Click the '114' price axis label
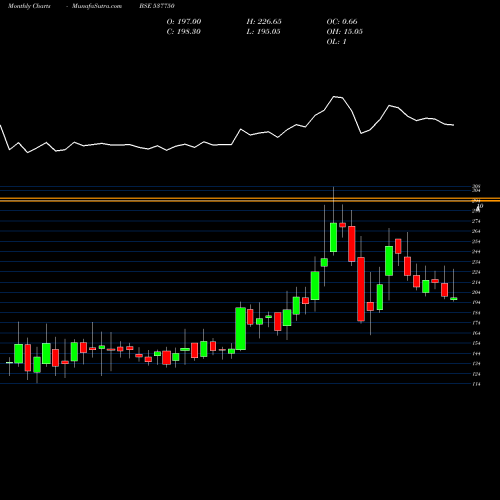500x500 pixels. click(x=476, y=384)
